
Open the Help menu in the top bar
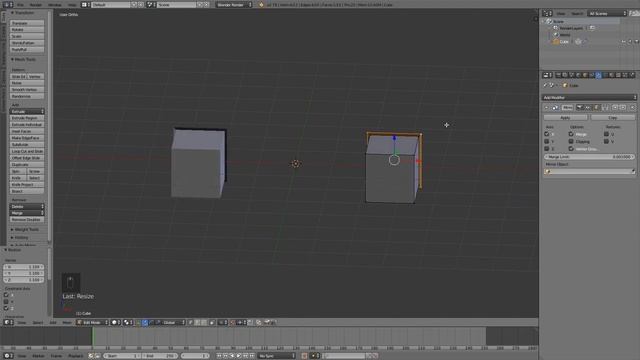72,4
